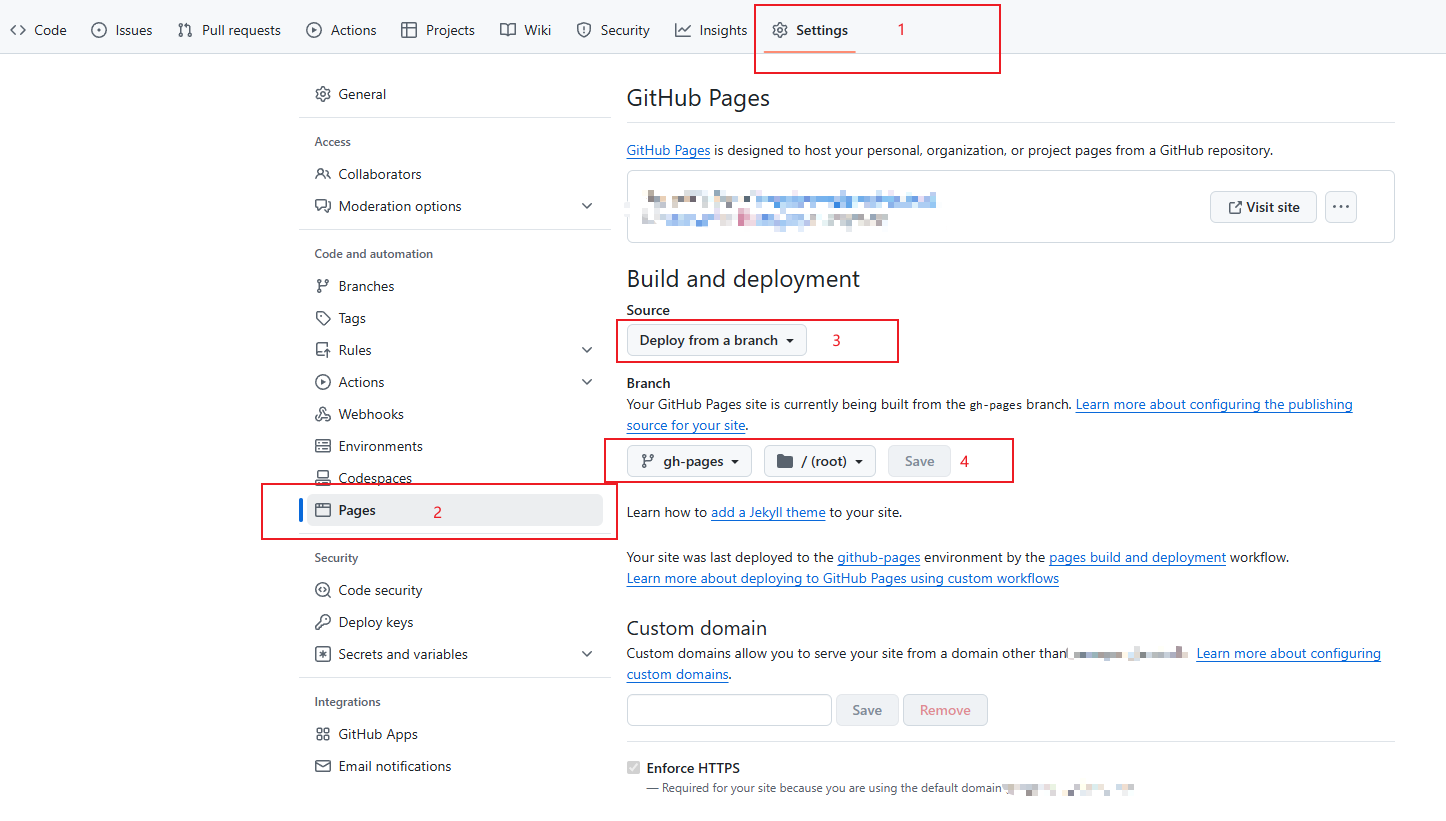
Task: Open the github-pages environment link
Action: [x=879, y=557]
